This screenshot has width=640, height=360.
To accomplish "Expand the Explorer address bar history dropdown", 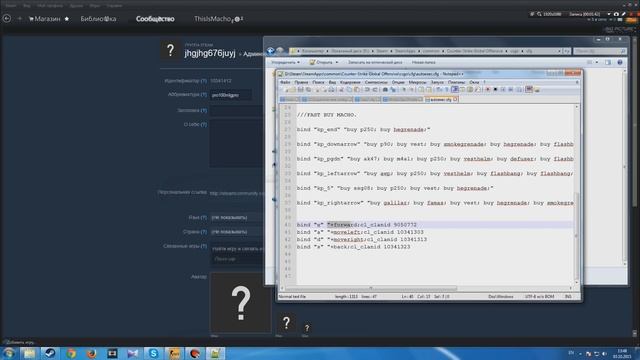I will point(559,51).
